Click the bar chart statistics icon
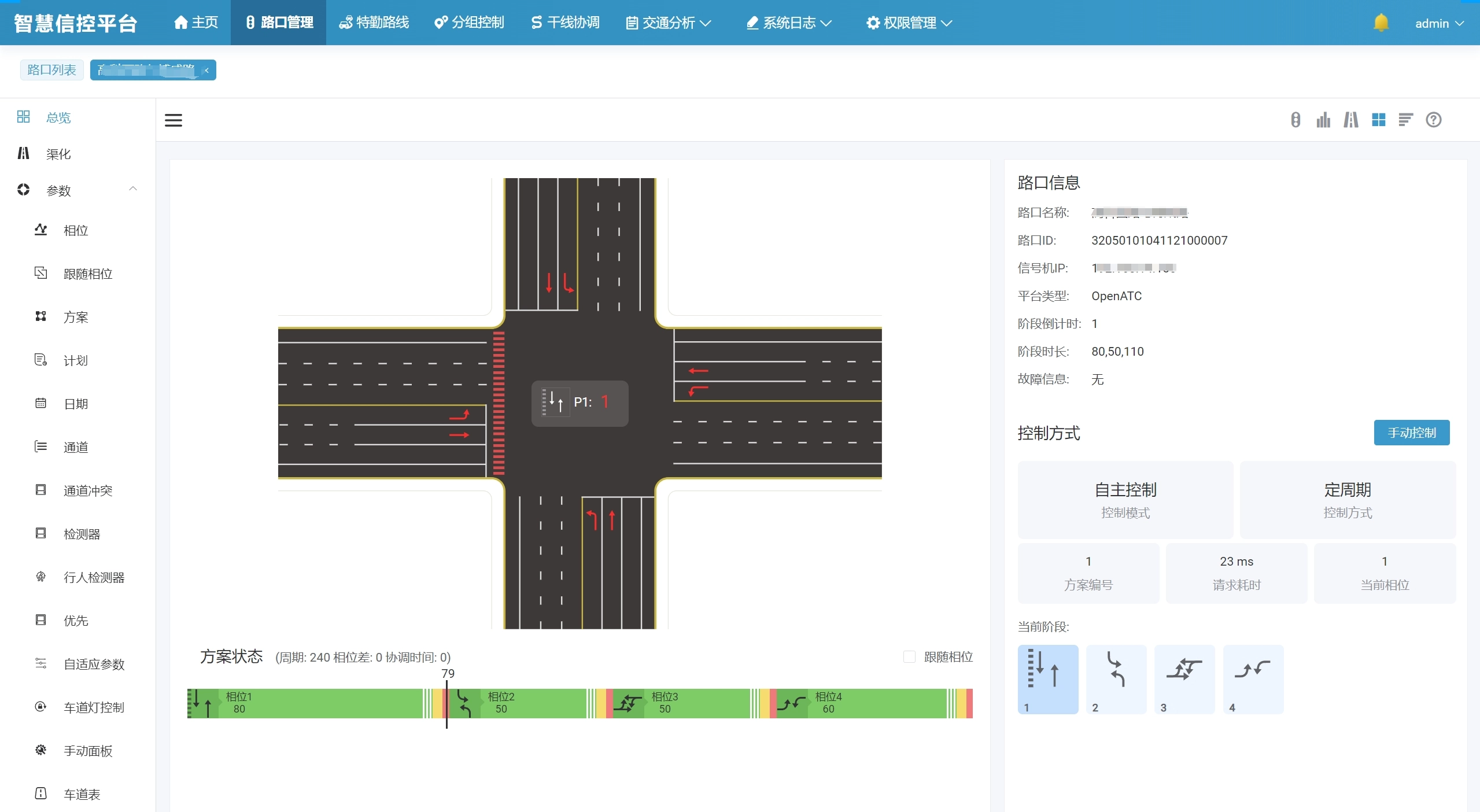 (x=1323, y=120)
